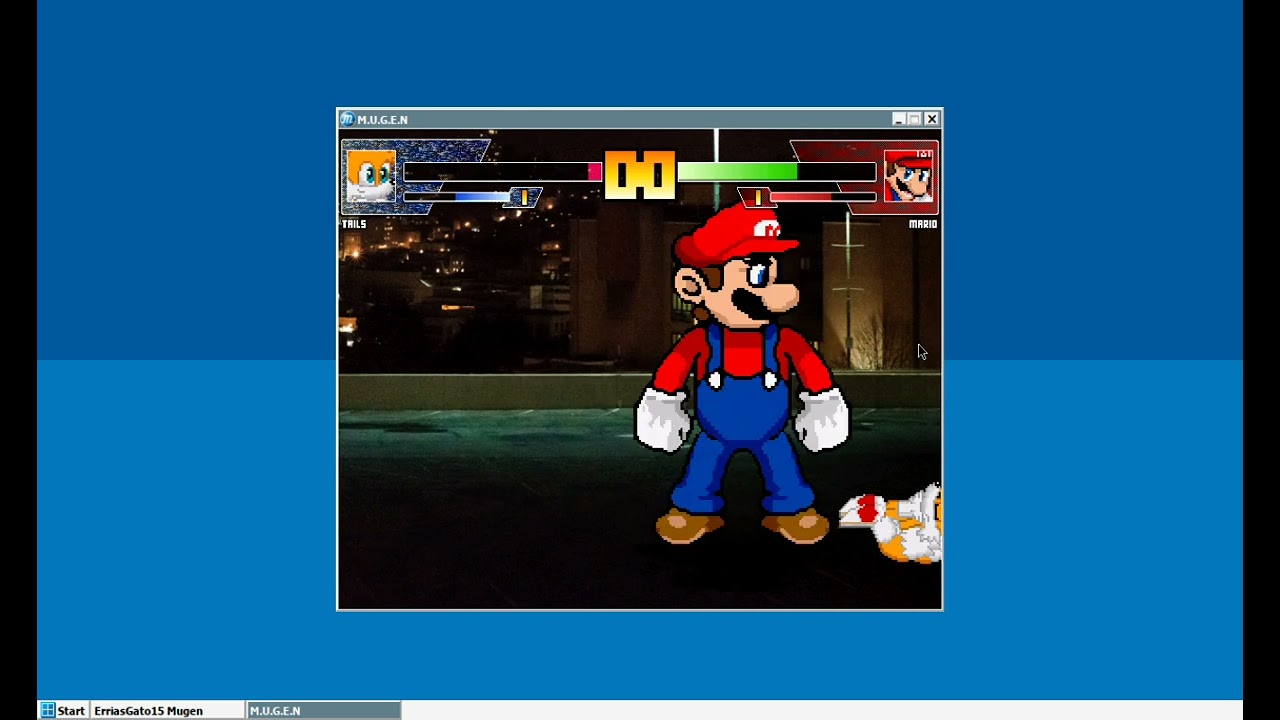Switch to ErriasGato15 Mugen taskbar item
This screenshot has height=720, width=1280.
tap(167, 711)
